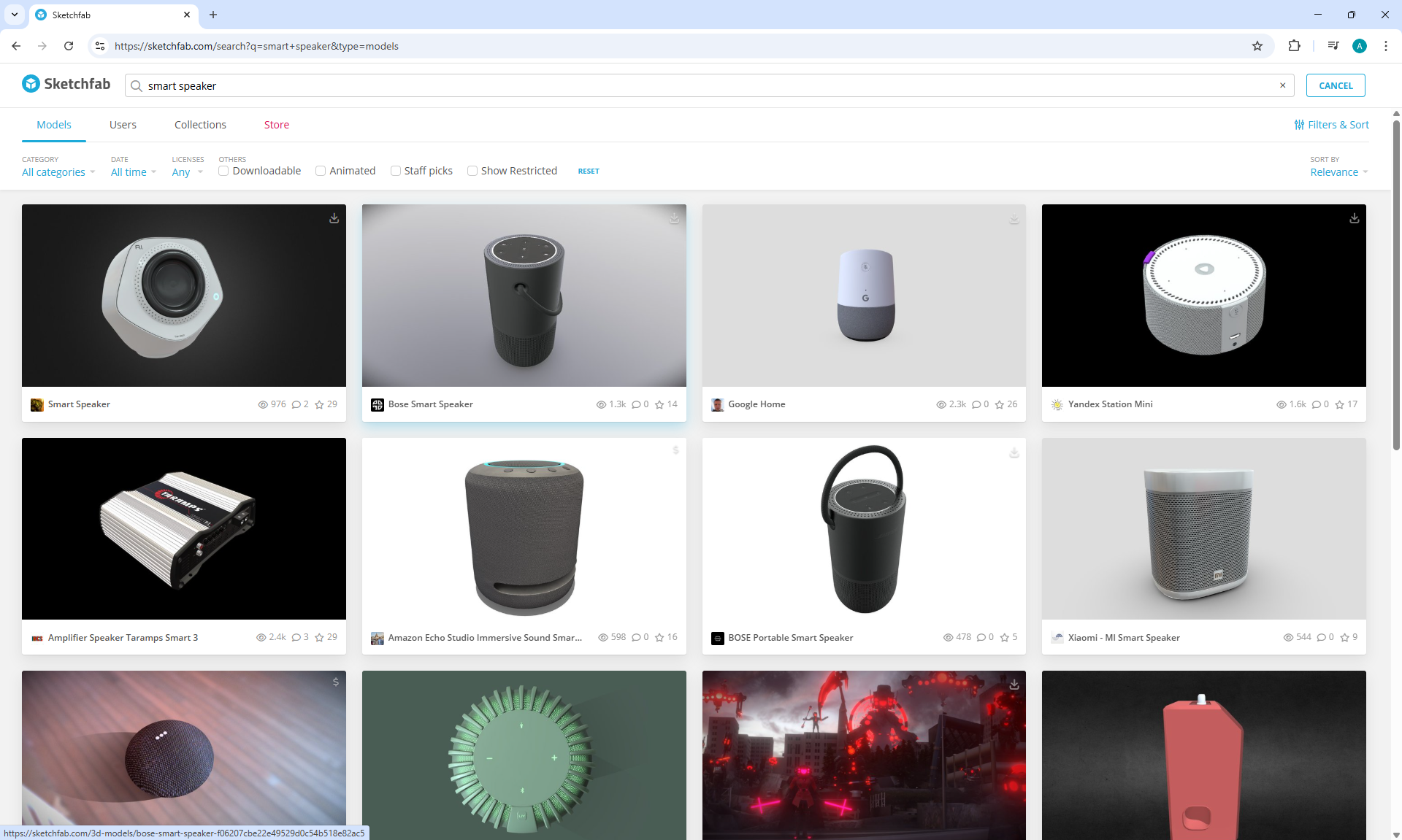Click the star icon on Google Home card
The height and width of the screenshot is (840, 1402).
click(x=1000, y=404)
